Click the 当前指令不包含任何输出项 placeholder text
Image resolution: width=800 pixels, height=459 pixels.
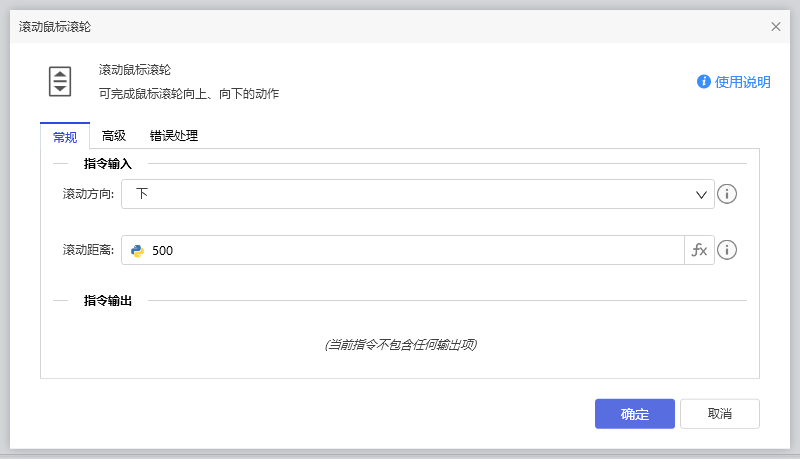pos(400,345)
